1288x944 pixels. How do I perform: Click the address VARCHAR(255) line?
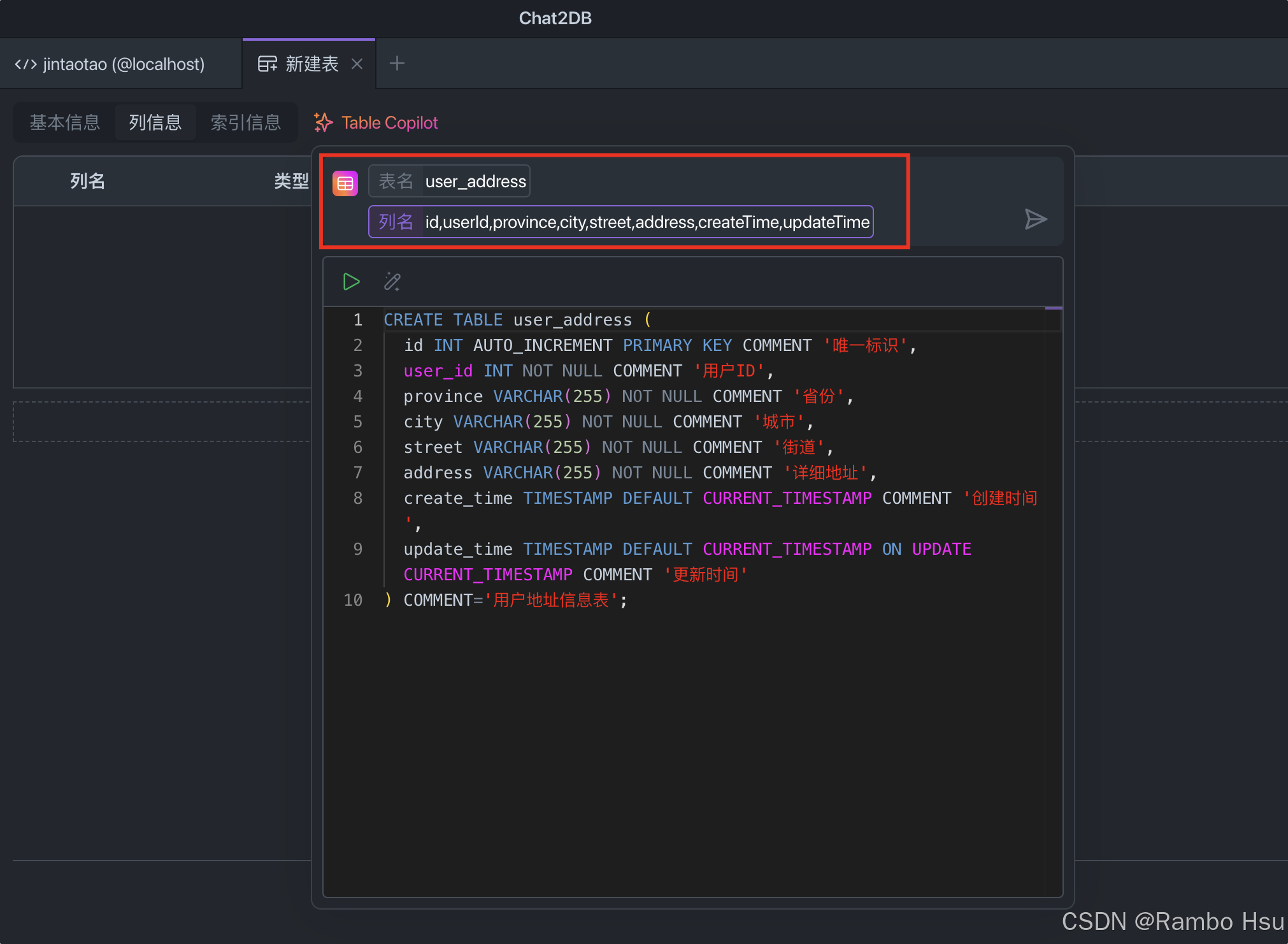640,473
